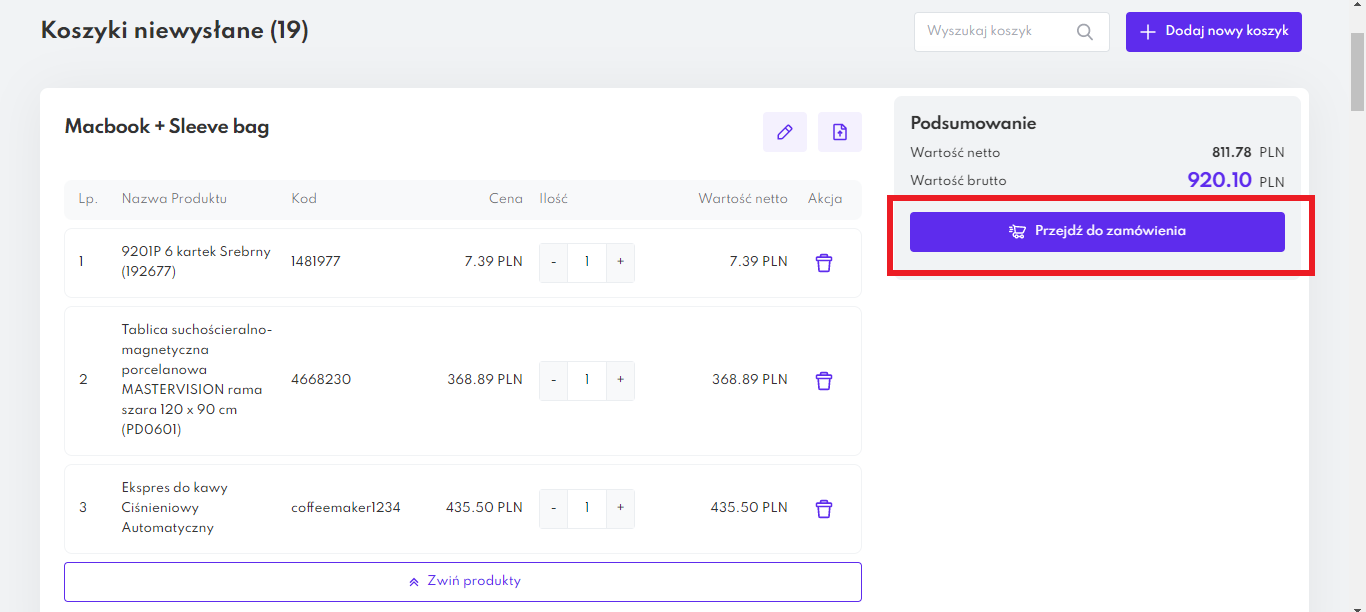
Task: Increase quantity of 9201P 6 kartek
Action: point(620,263)
